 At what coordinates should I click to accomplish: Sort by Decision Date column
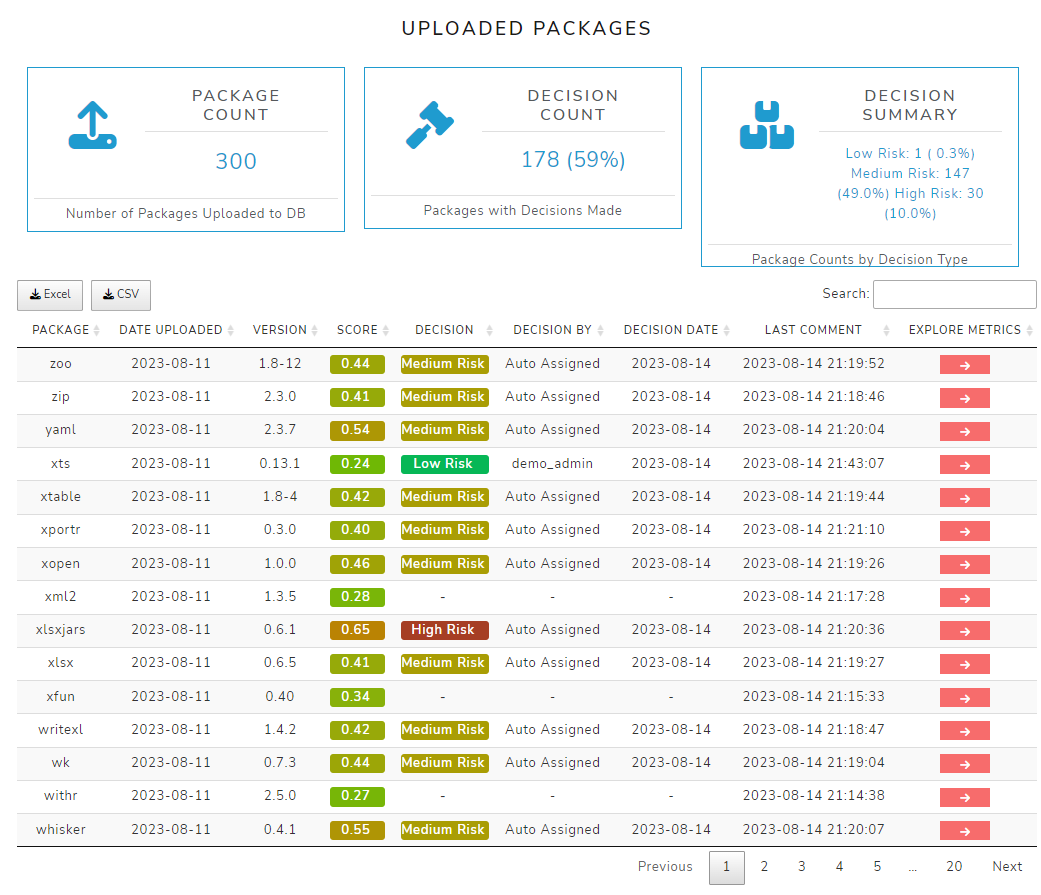[671, 330]
